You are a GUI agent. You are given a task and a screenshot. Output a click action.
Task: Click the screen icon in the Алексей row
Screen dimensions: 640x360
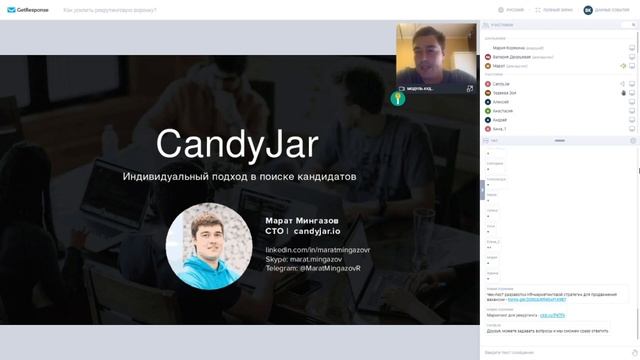632,102
